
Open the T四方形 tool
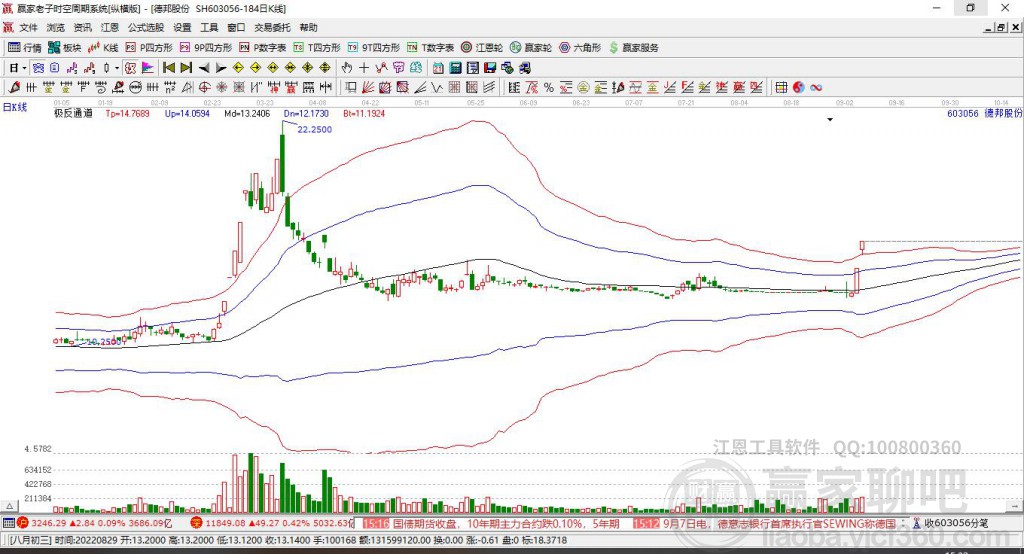click(317, 48)
